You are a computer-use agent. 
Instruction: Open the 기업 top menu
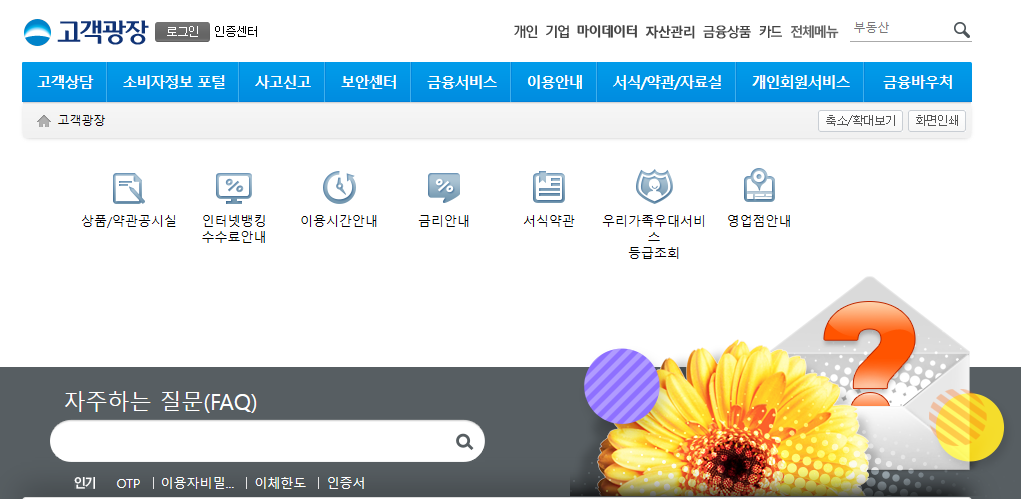pos(557,32)
